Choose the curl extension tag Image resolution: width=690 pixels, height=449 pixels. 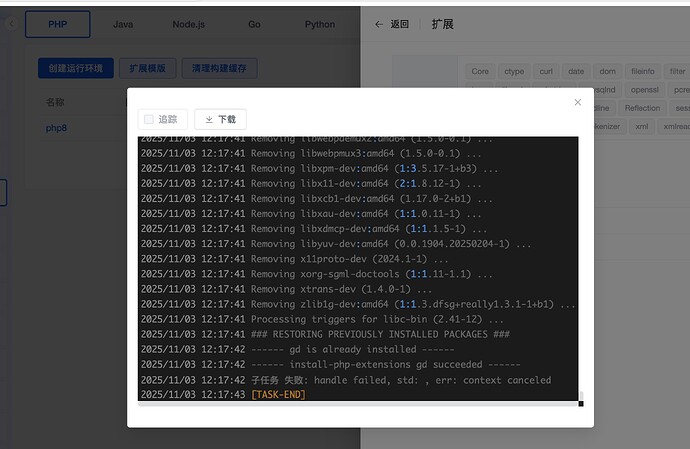pyautogui.click(x=545, y=72)
